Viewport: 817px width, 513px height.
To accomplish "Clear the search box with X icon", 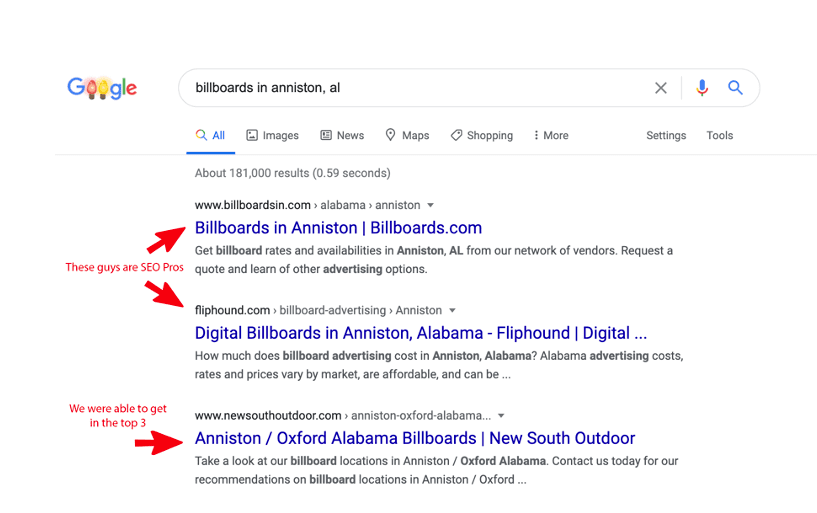I will [661, 88].
